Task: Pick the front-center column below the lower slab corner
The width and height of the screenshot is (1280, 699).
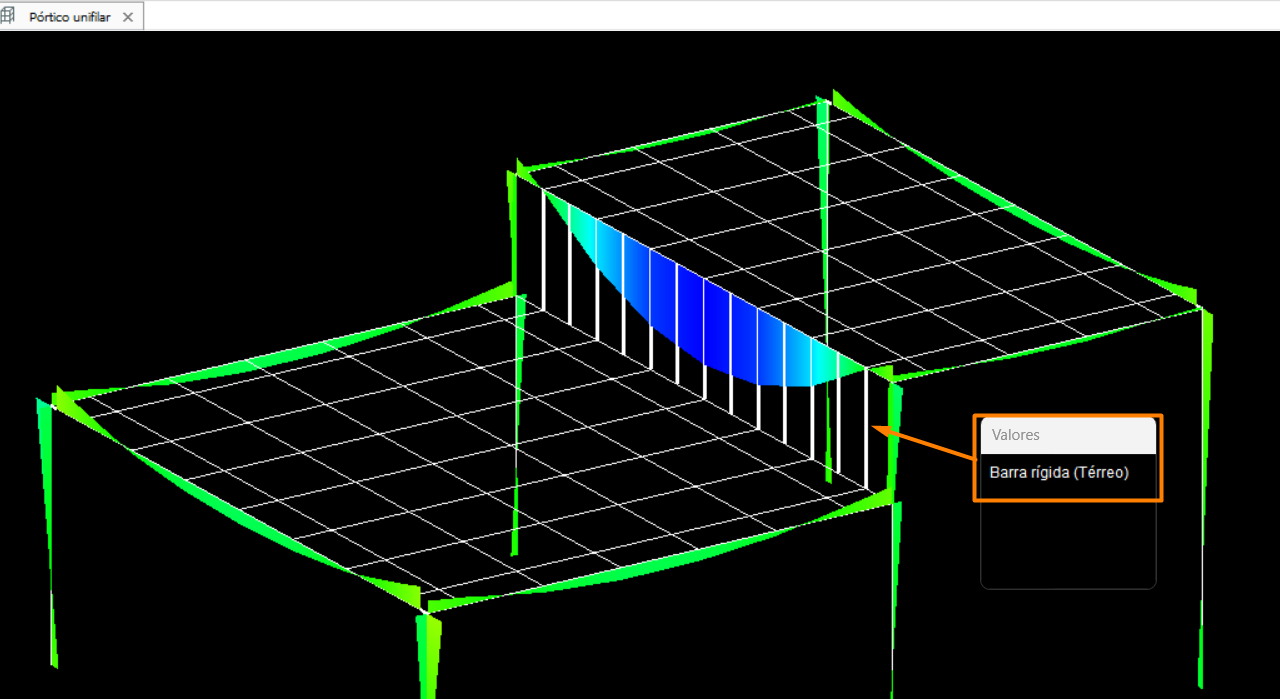Action: tap(428, 650)
